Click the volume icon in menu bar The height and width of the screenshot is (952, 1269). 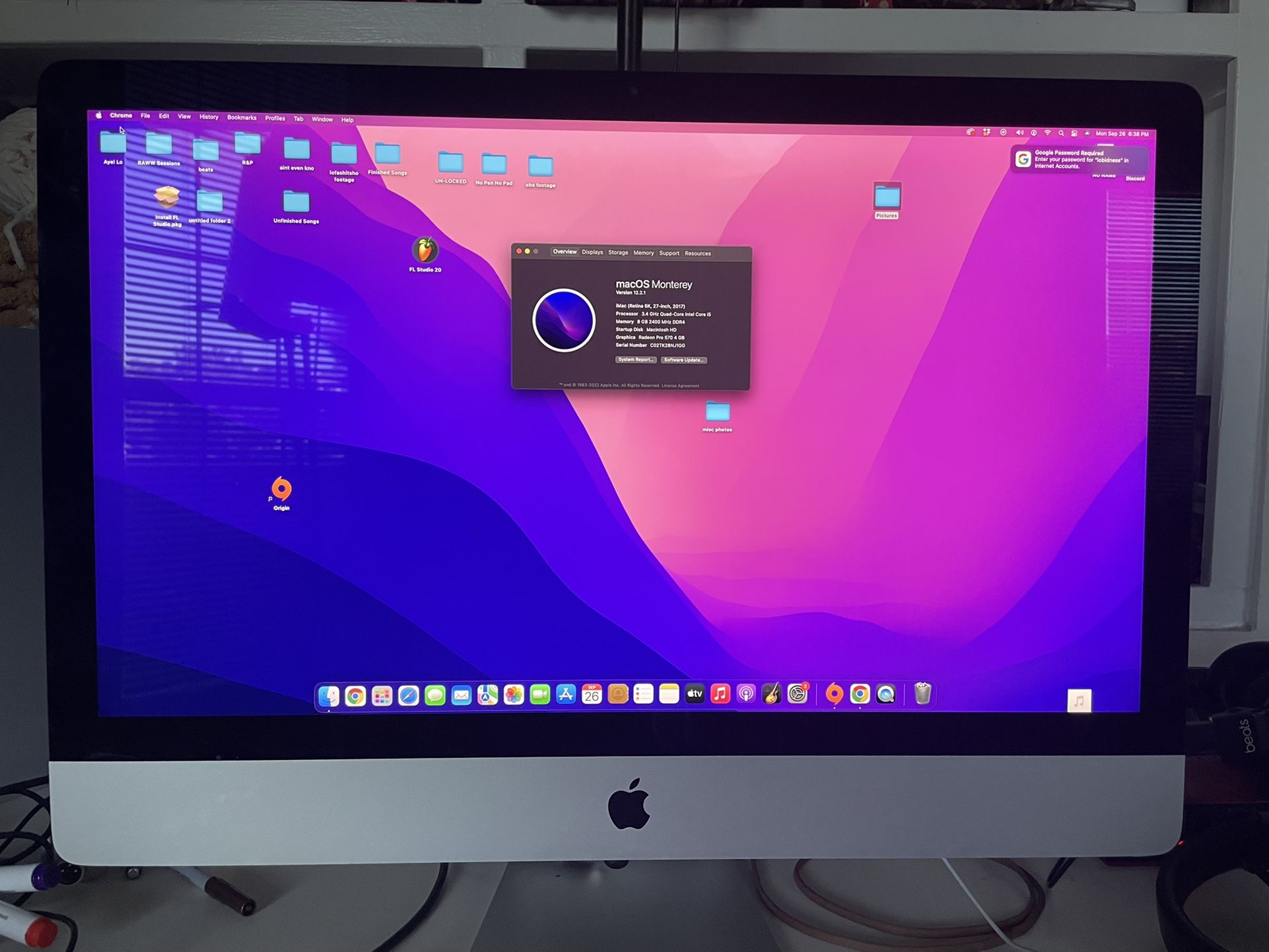tap(1020, 133)
